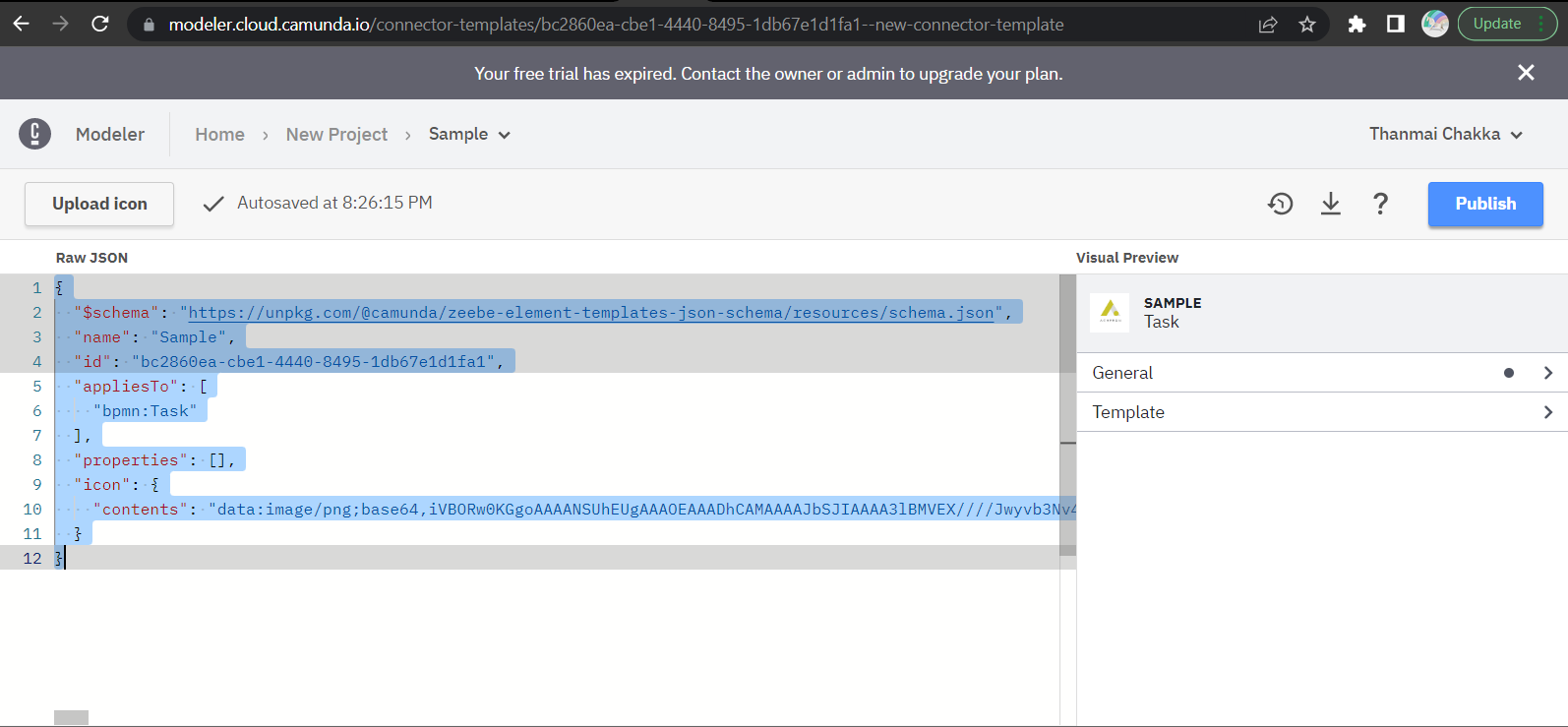Viewport: 1568px width, 727px height.
Task: Expand the Template section
Action: (1320, 412)
